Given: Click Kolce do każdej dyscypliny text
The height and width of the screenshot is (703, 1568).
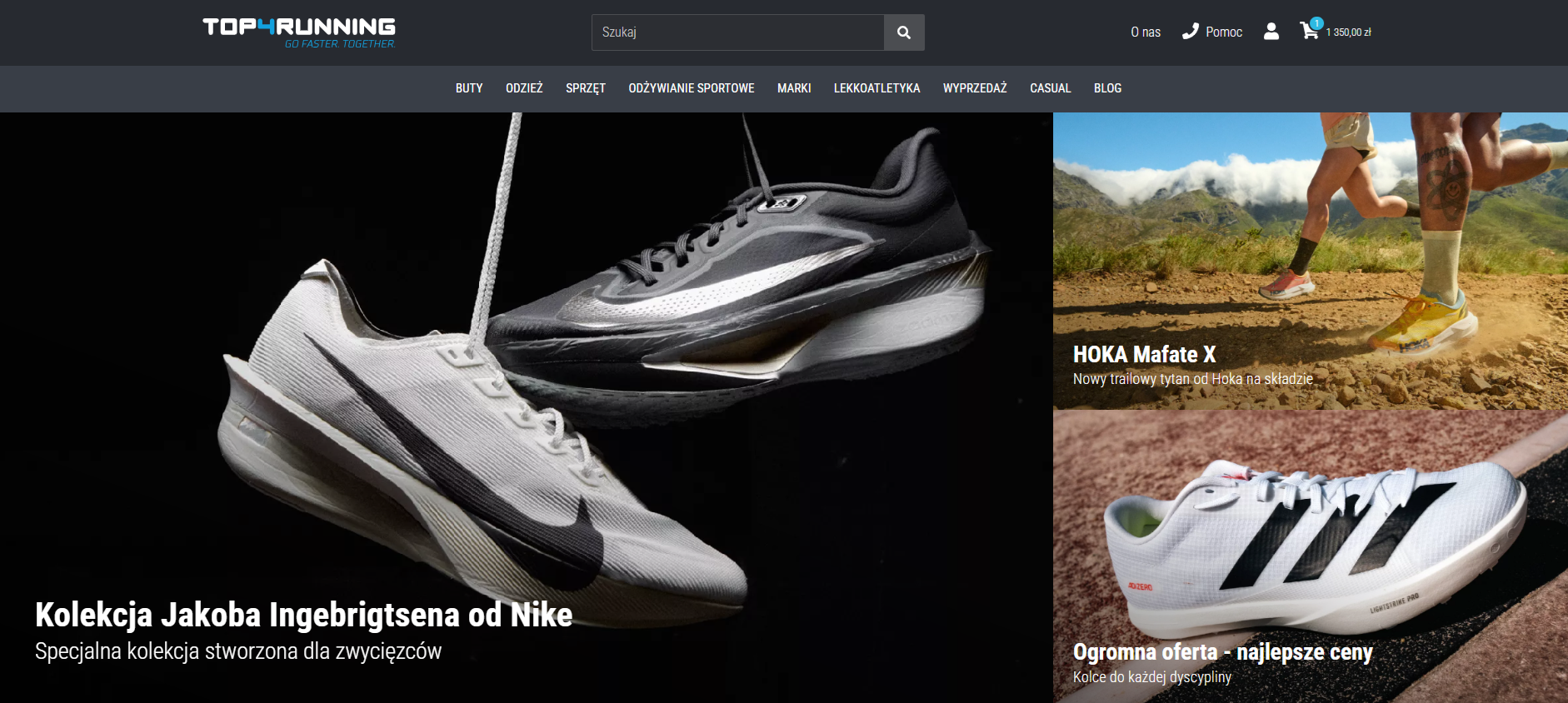Looking at the screenshot, I should coord(1151,677).
